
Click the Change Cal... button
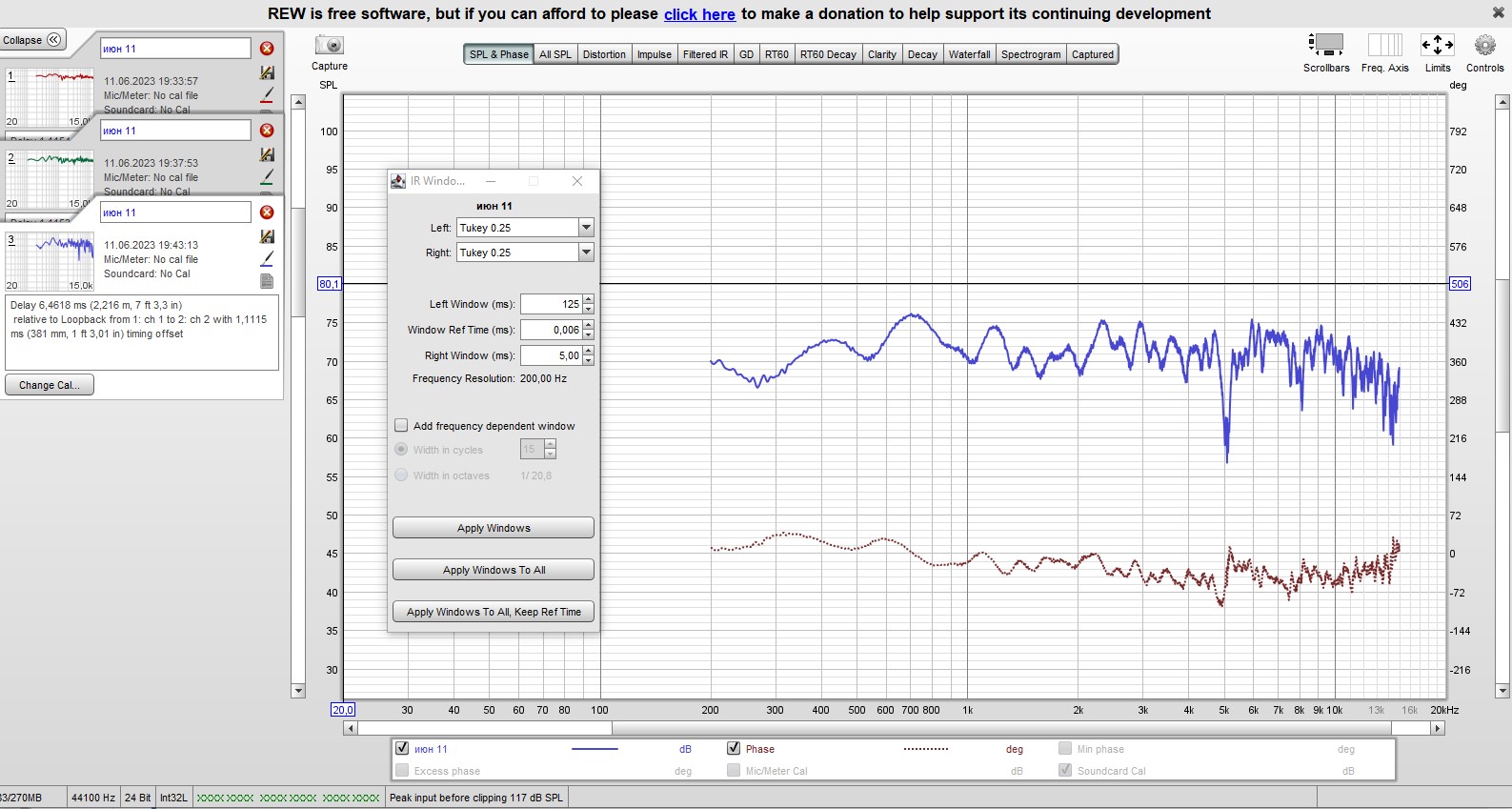click(50, 385)
